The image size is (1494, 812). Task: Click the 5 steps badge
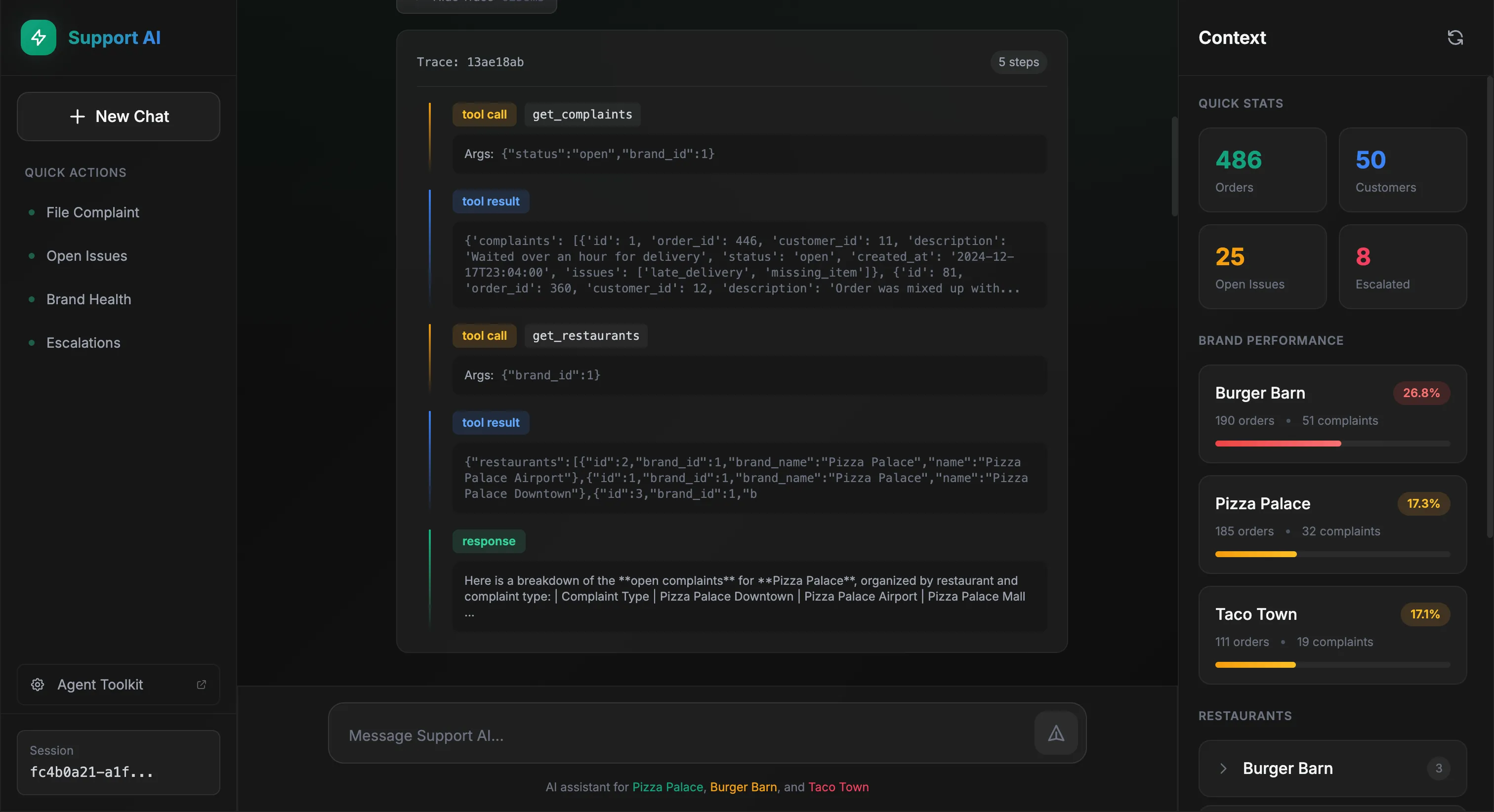(1018, 62)
